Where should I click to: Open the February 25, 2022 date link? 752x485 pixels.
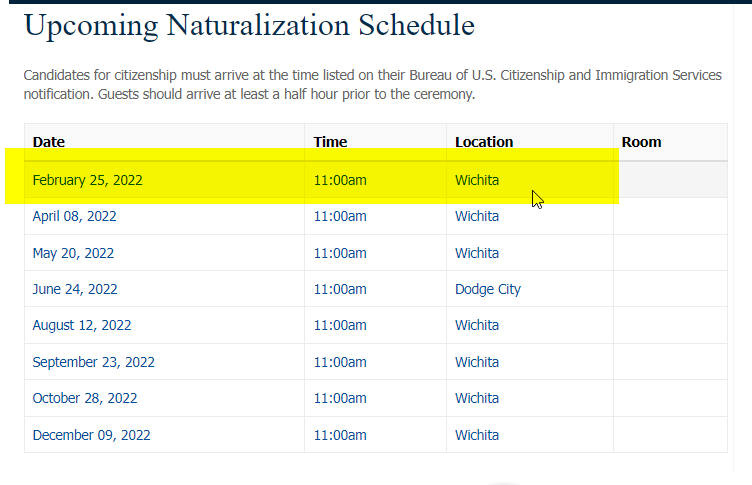point(87,180)
